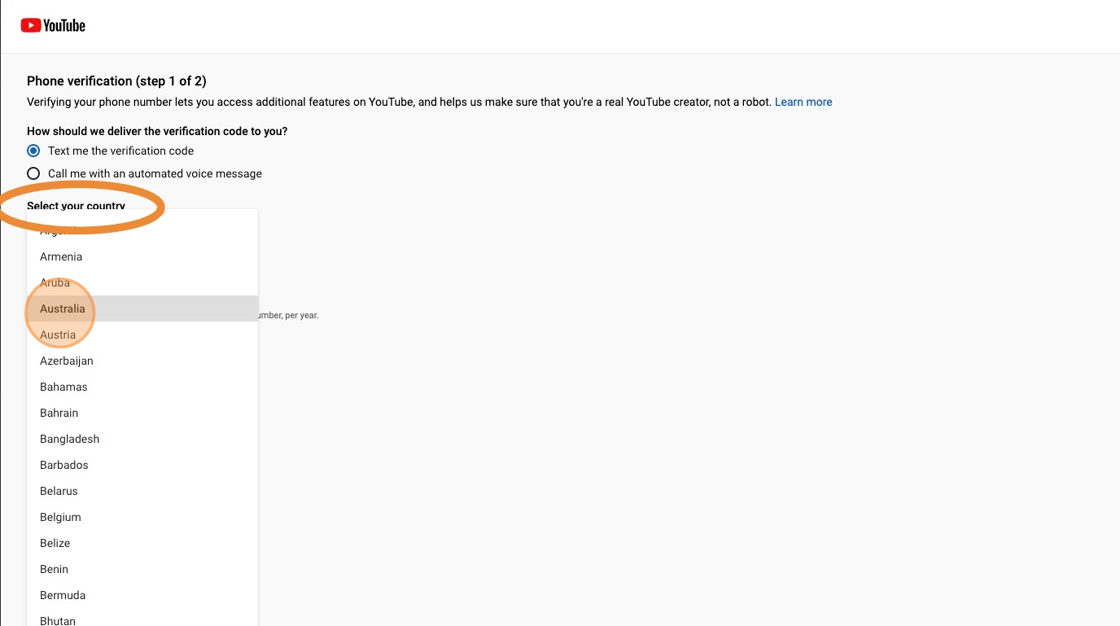1120x626 pixels.
Task: Choose Armenia from the country list
Action: [x=142, y=257]
